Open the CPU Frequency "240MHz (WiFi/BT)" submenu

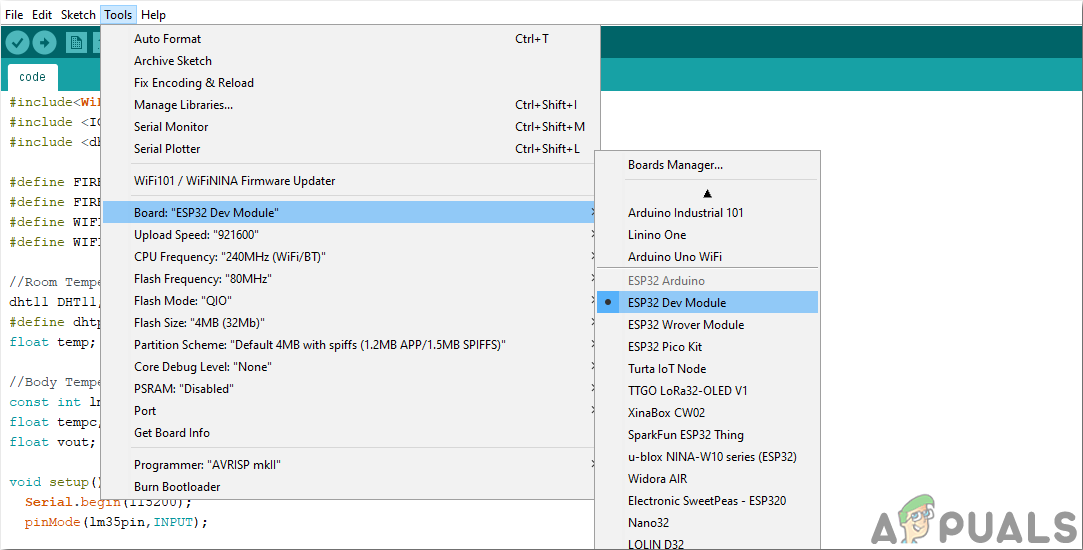click(x=230, y=257)
